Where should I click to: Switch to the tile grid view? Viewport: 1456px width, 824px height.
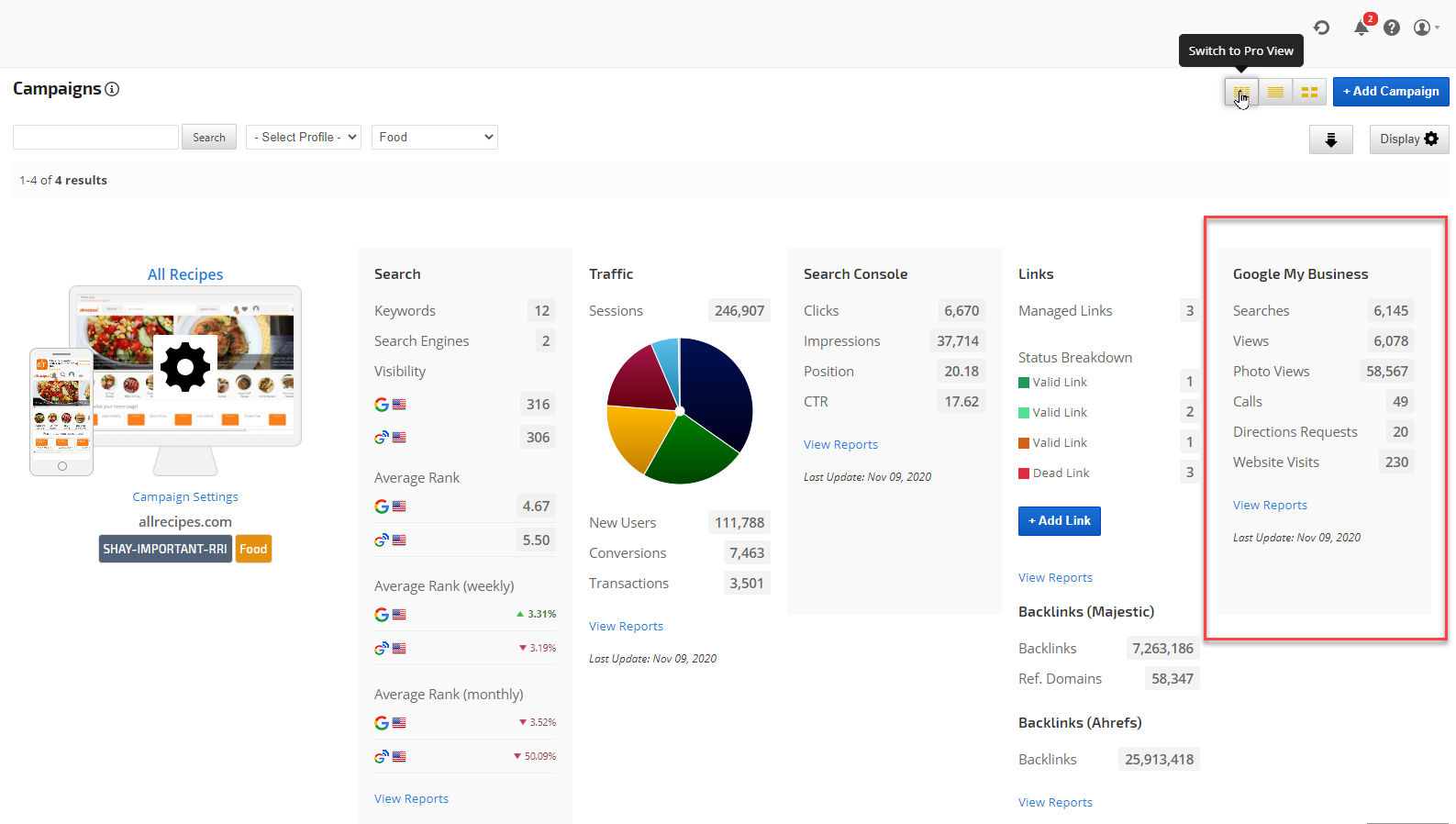tap(1309, 92)
